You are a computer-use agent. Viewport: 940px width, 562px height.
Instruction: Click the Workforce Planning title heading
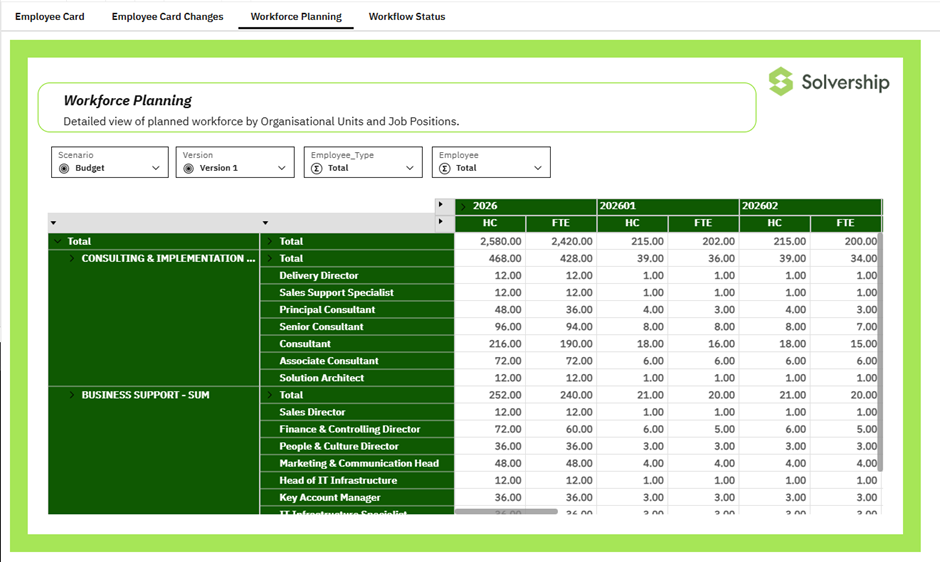128,101
